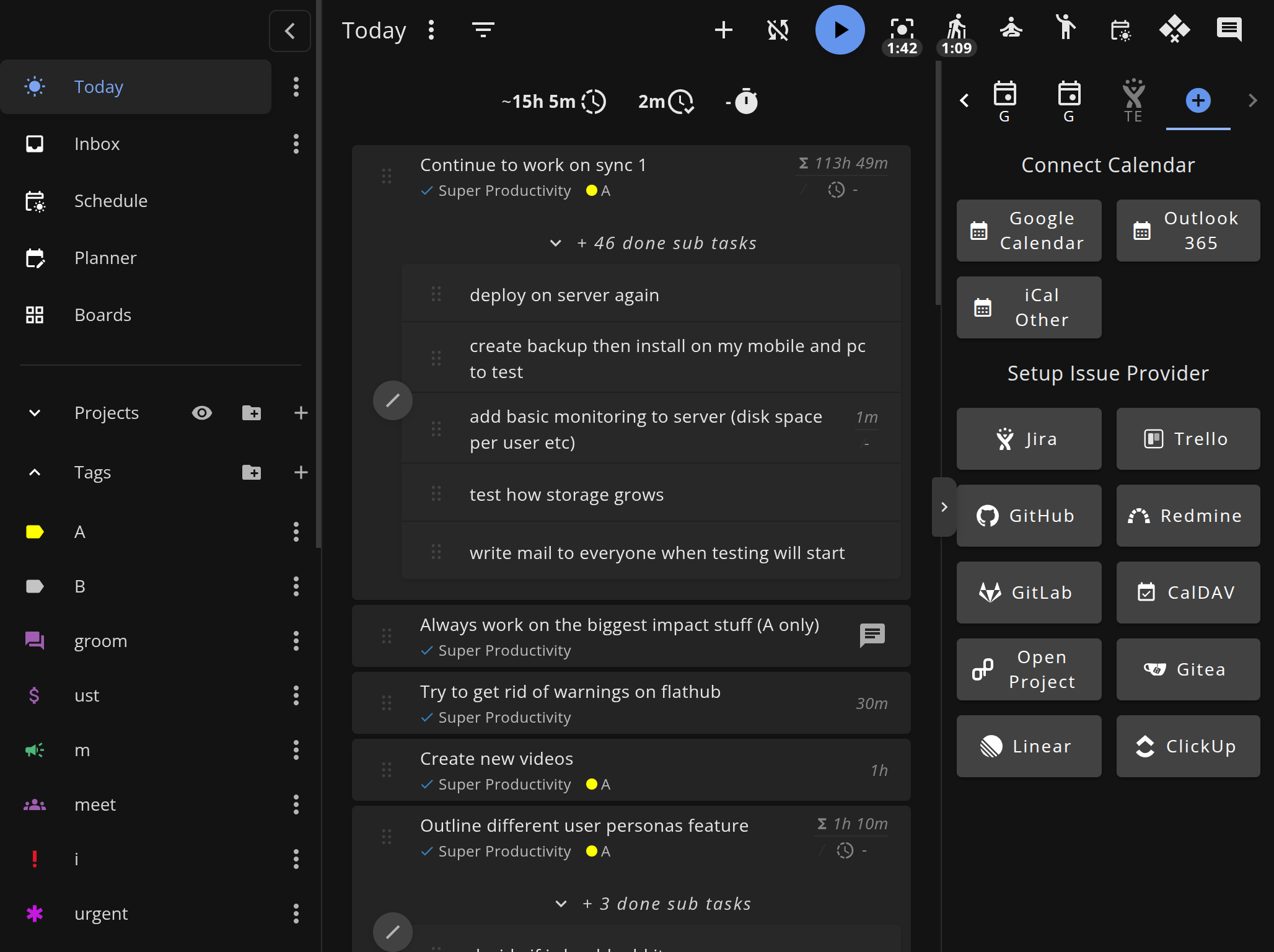Connect Google Calendar
This screenshot has width=1274, height=952.
click(x=1029, y=231)
